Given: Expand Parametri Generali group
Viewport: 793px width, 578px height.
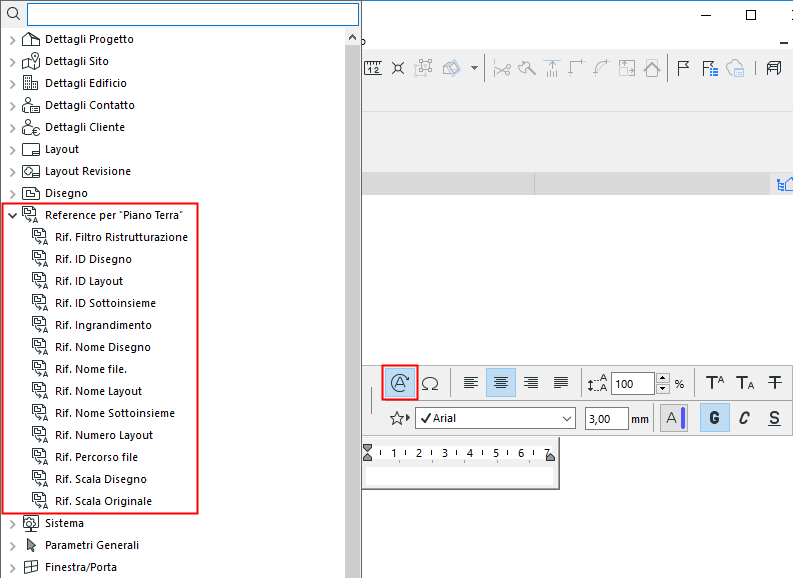Looking at the screenshot, I should pyautogui.click(x=13, y=546).
